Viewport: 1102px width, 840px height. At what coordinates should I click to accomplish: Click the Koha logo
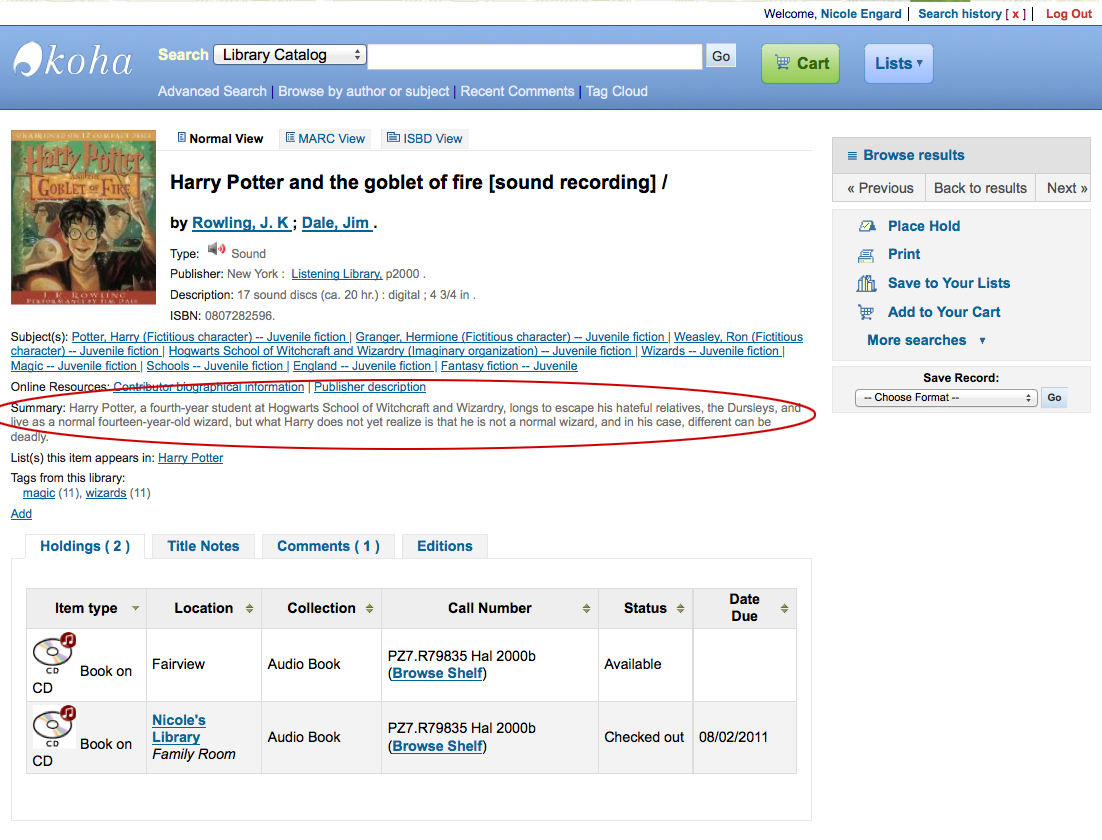[73, 60]
